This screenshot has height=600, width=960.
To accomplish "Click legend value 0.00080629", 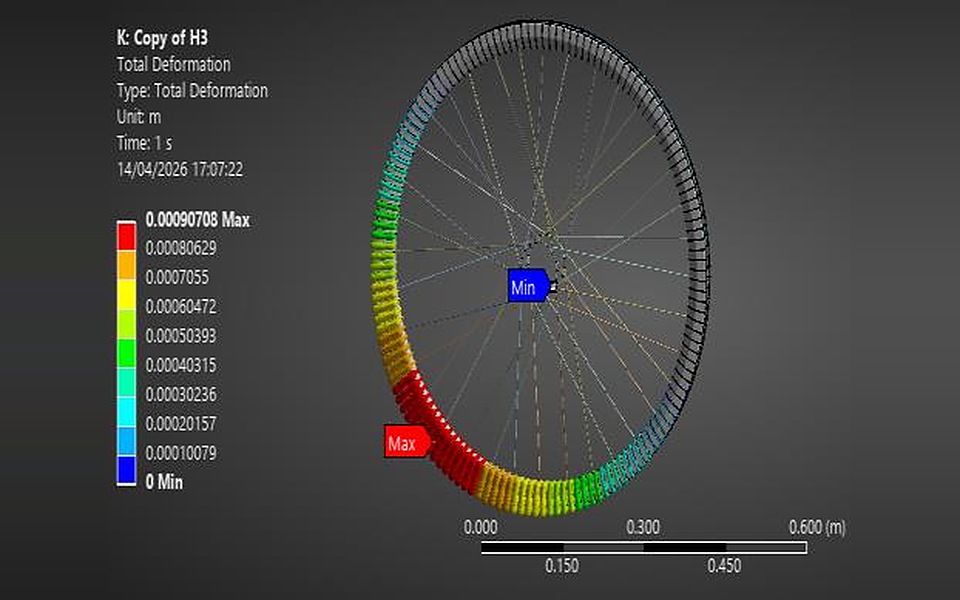I will point(181,248).
